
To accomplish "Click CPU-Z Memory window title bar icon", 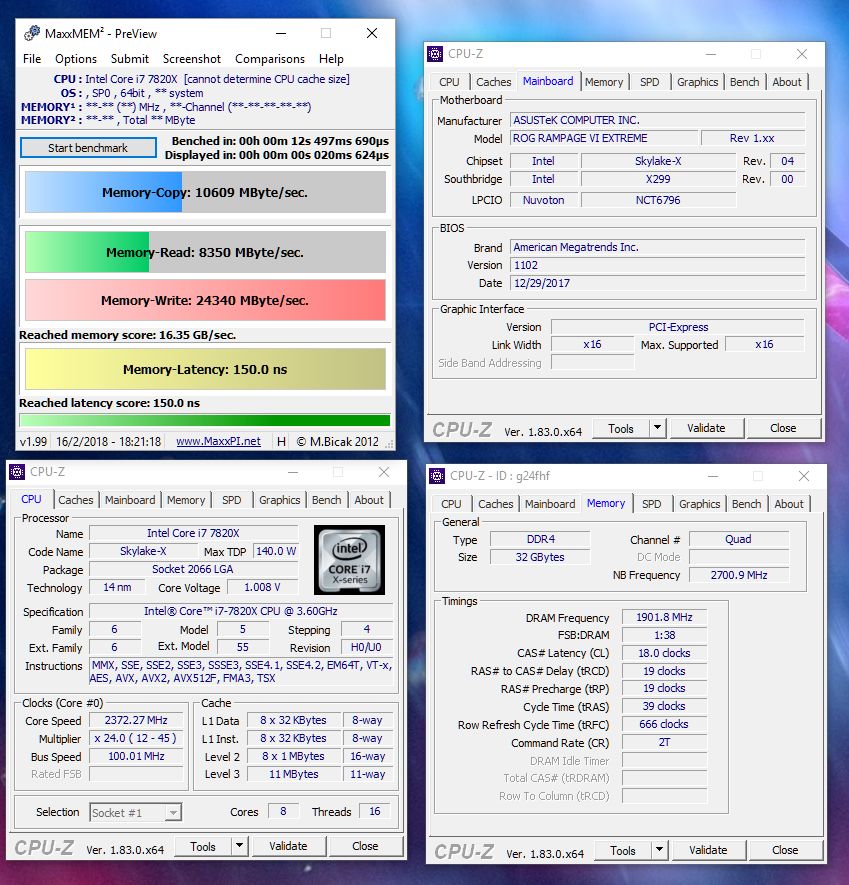I will (x=437, y=476).
